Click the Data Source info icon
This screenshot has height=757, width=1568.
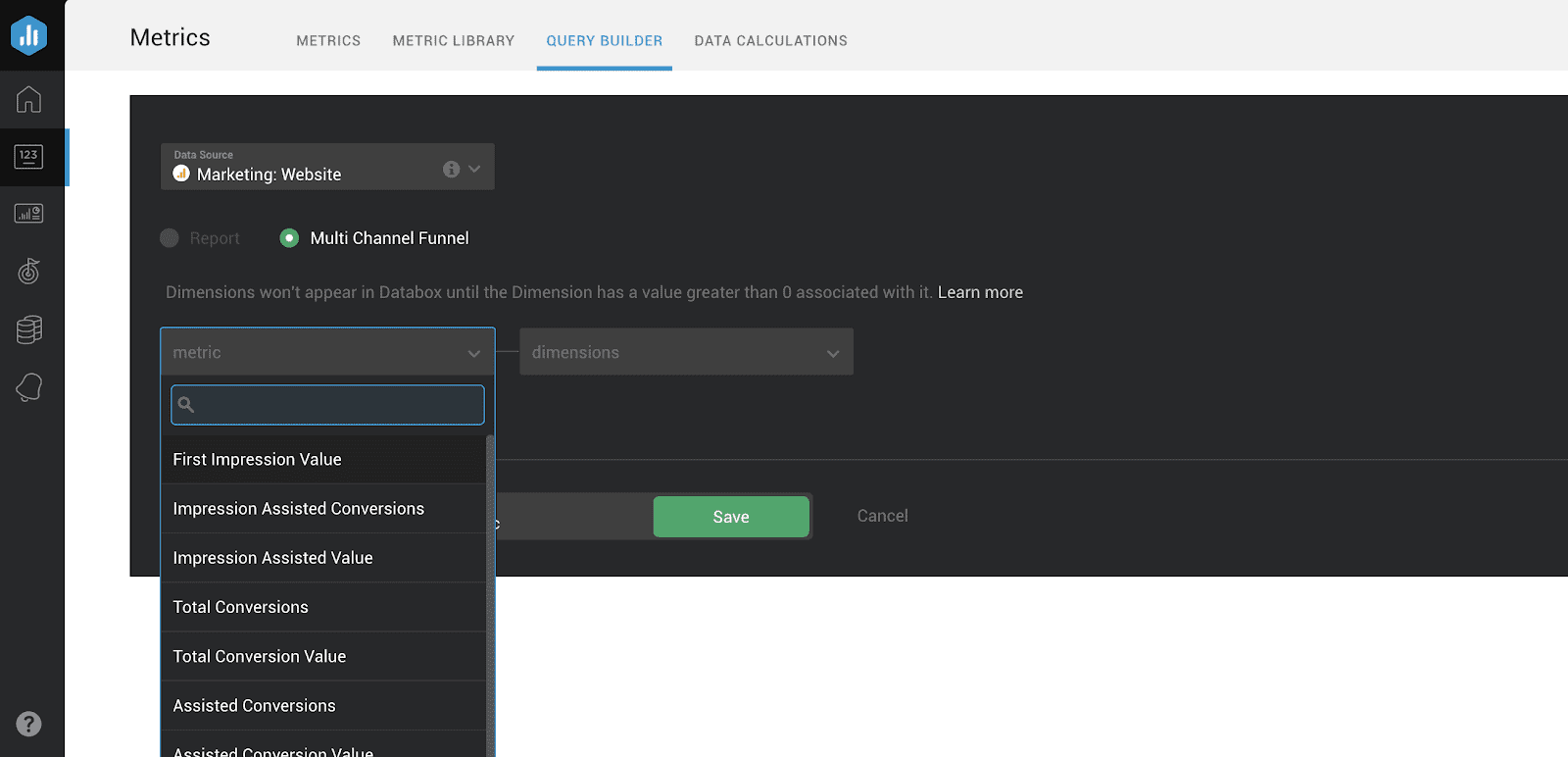click(451, 169)
